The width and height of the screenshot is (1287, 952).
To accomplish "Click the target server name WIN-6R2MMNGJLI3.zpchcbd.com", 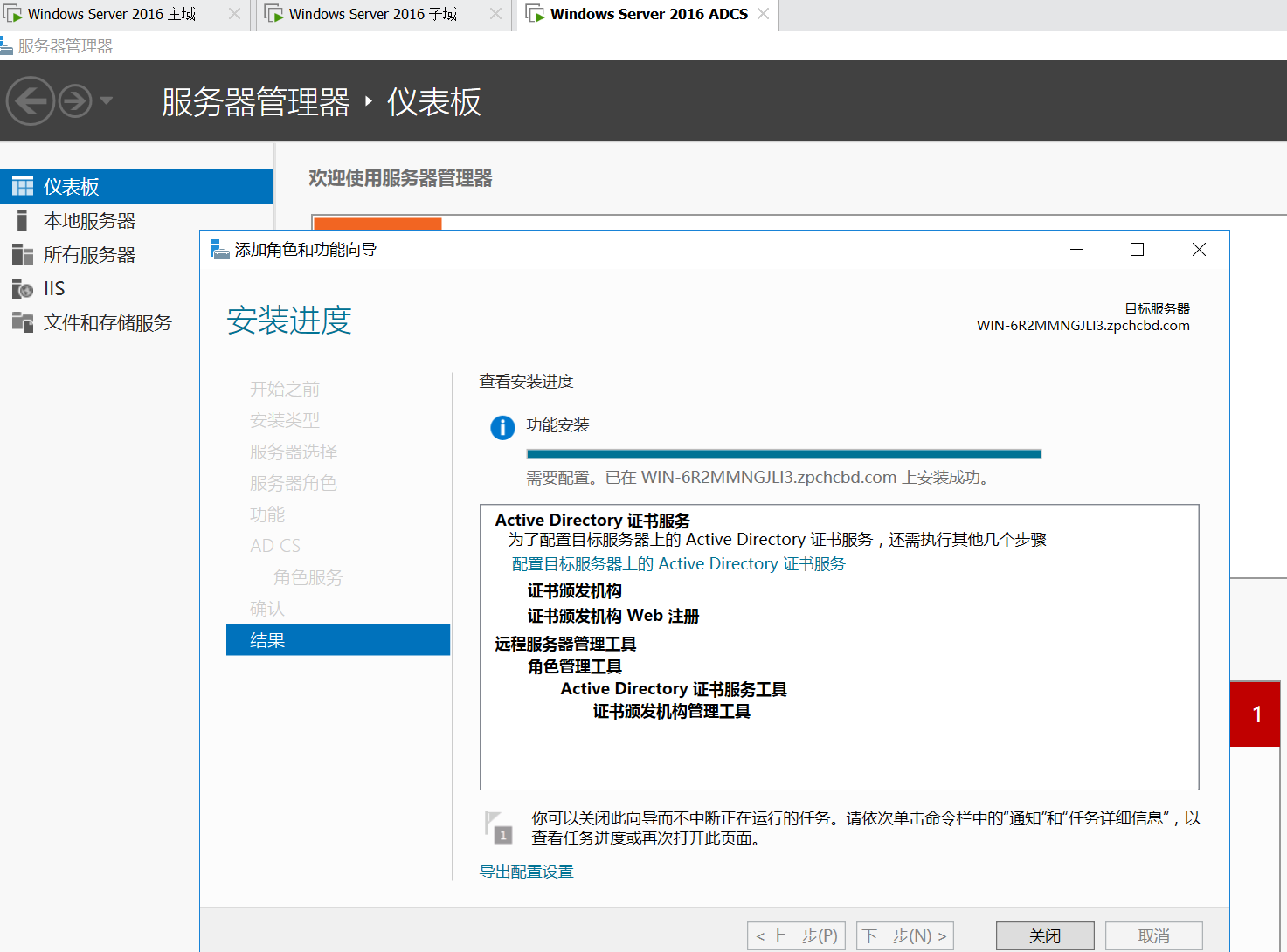I will pyautogui.click(x=1083, y=326).
